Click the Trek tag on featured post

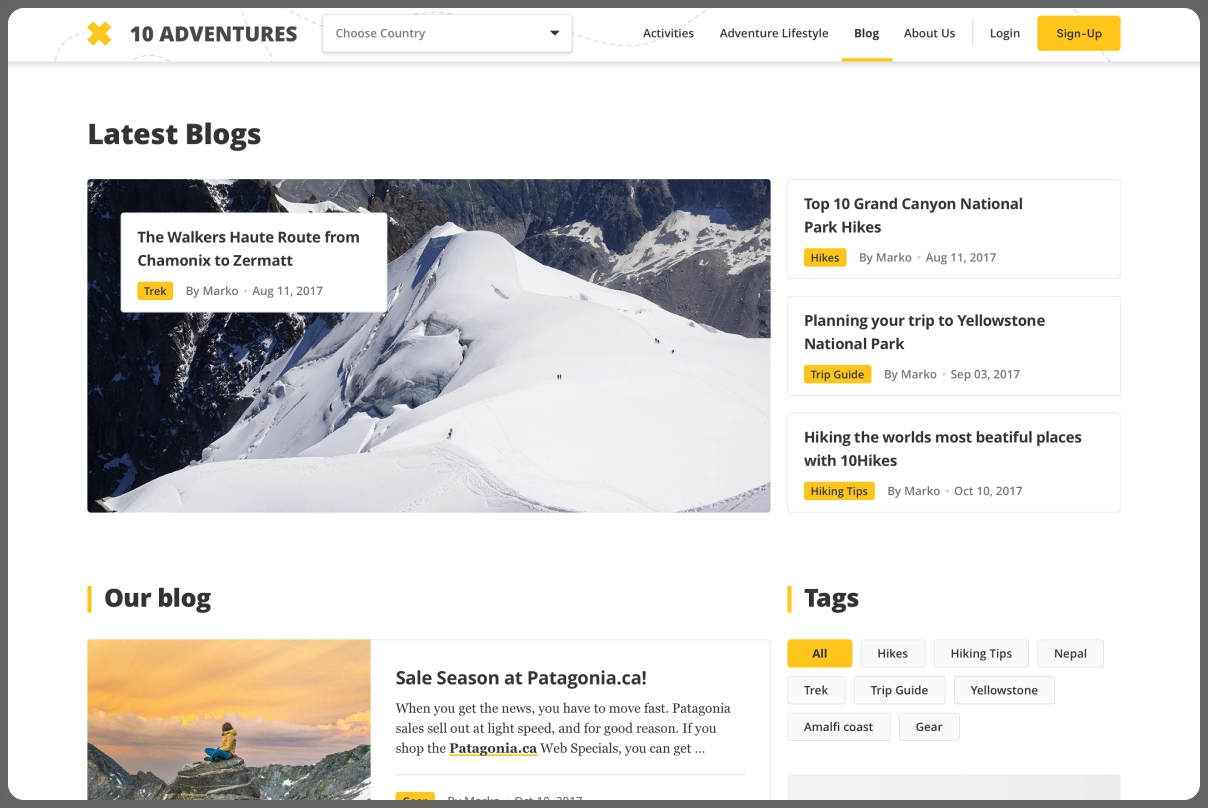pos(155,291)
